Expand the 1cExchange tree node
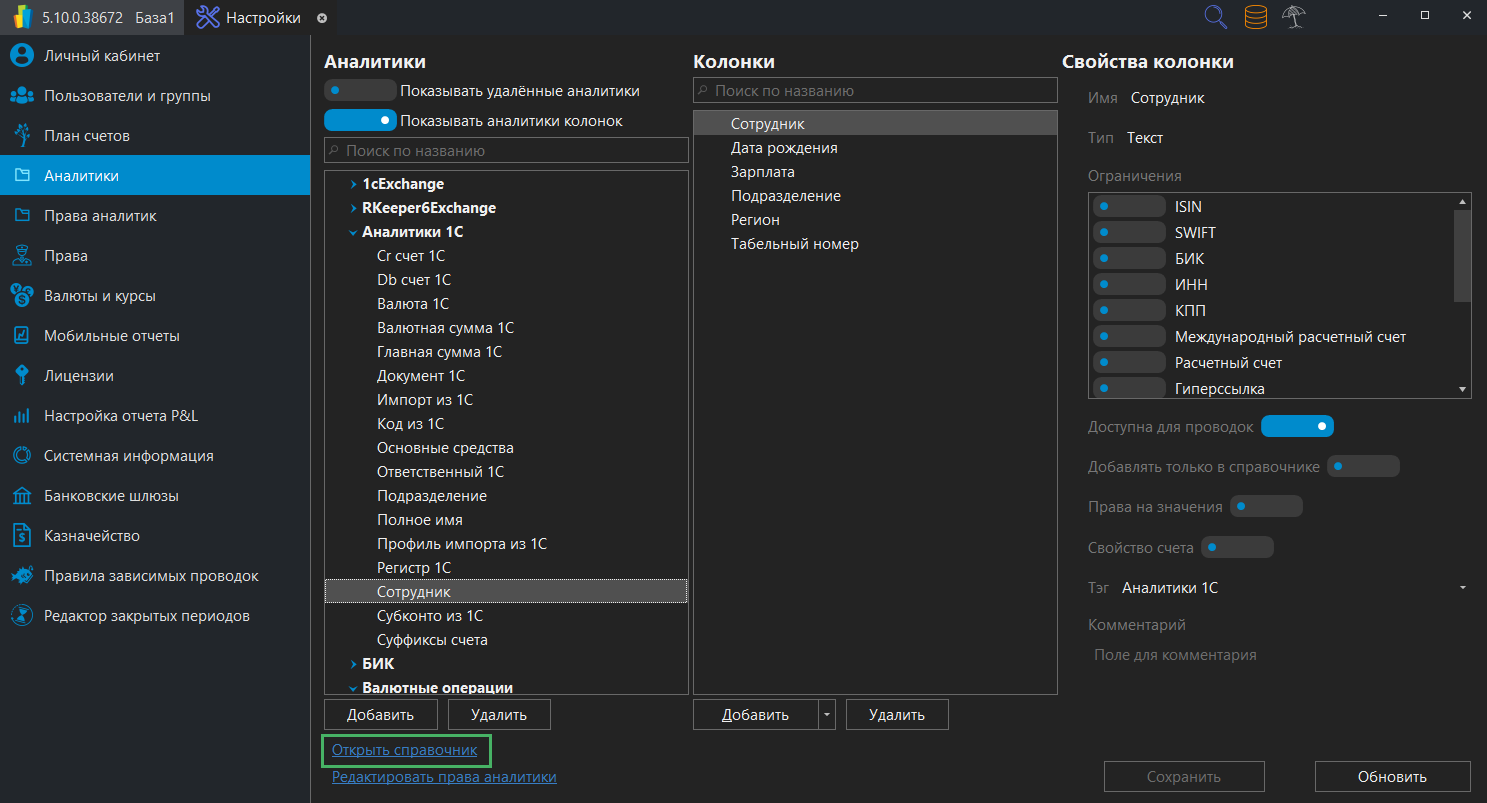1487x803 pixels. pos(353,184)
